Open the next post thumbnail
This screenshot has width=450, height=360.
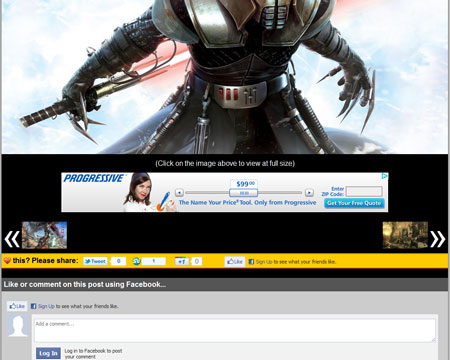pyautogui.click(x=405, y=235)
